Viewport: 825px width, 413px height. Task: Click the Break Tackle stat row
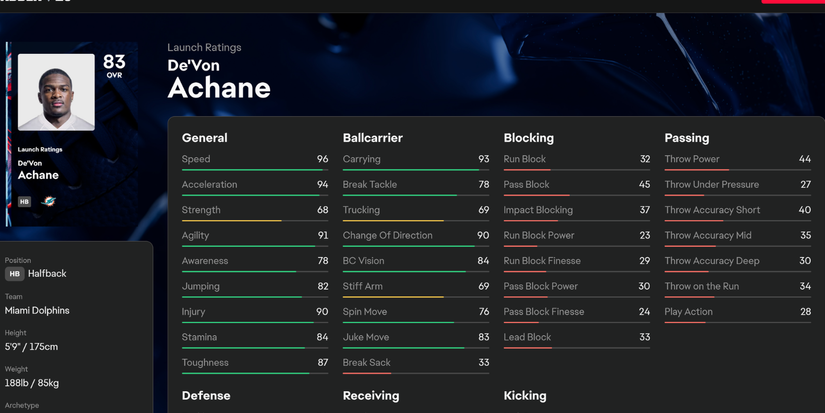415,185
